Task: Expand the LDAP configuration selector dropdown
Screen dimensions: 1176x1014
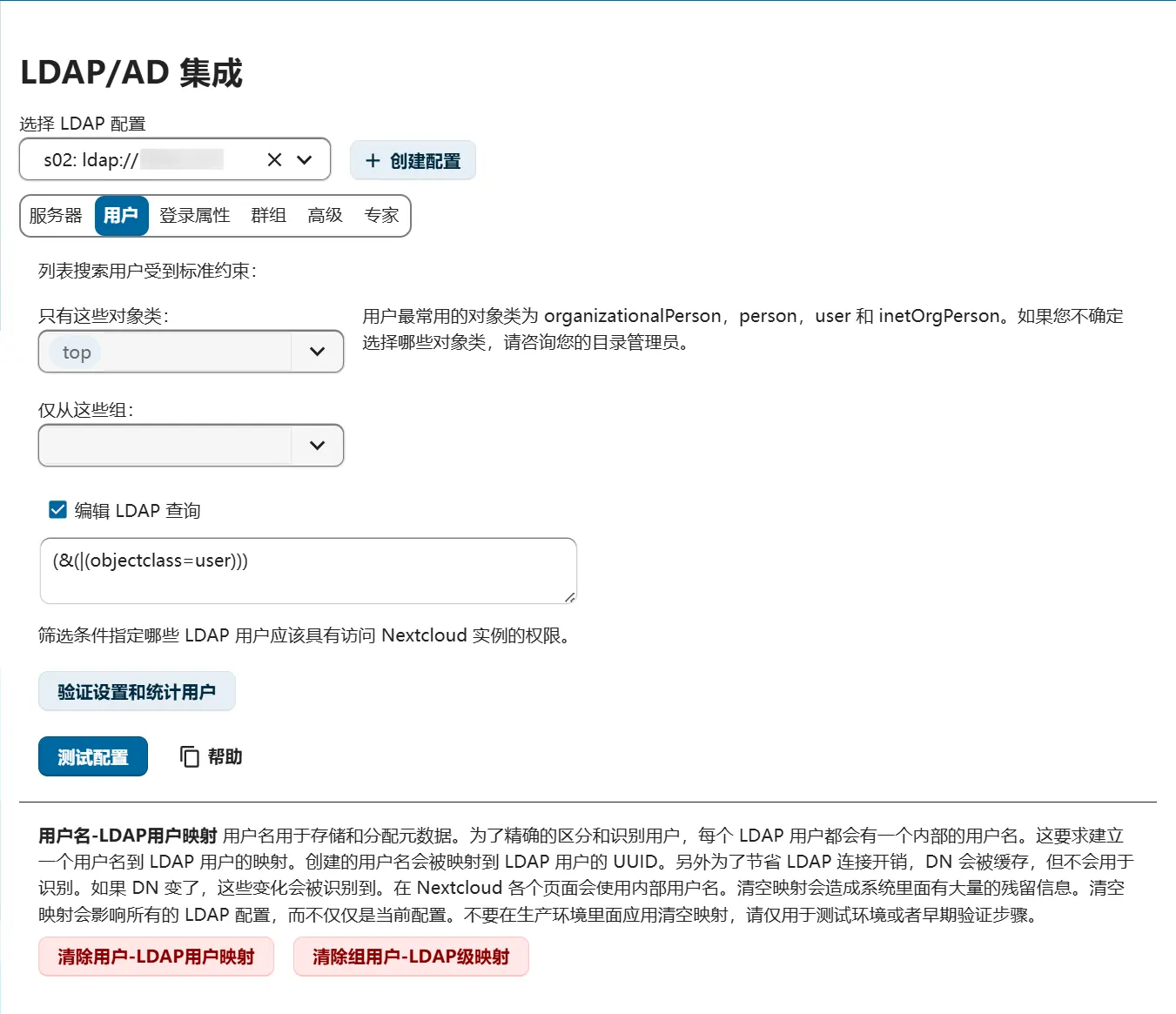Action: [304, 159]
